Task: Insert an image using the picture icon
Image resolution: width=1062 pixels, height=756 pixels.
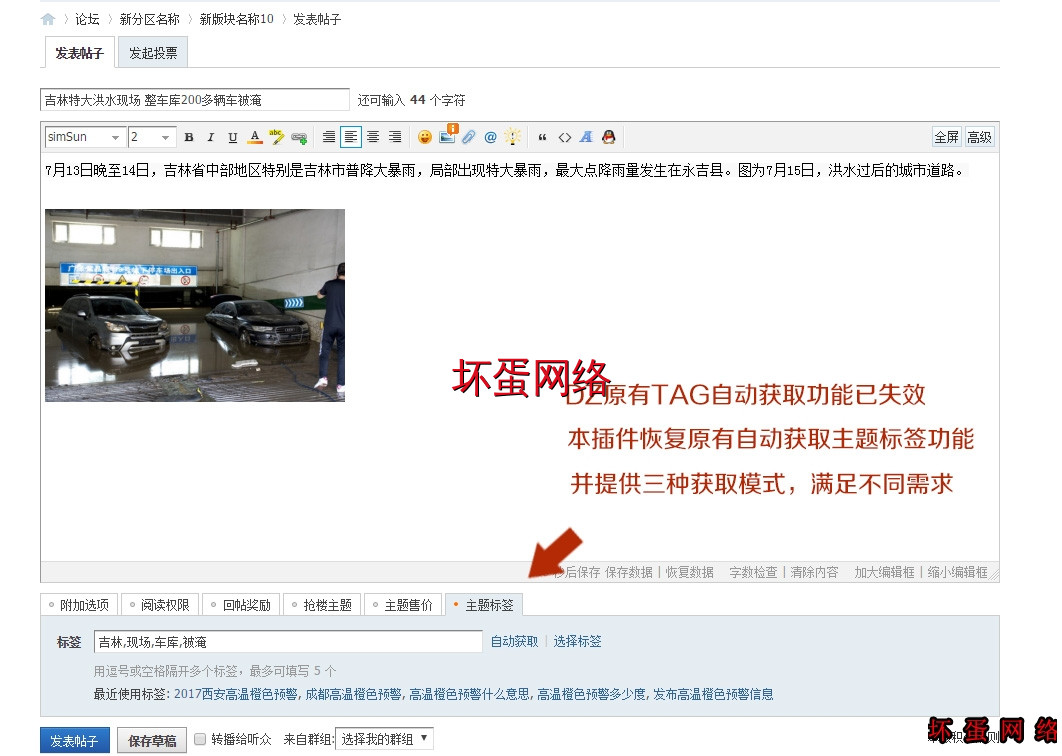Action: tap(448, 135)
